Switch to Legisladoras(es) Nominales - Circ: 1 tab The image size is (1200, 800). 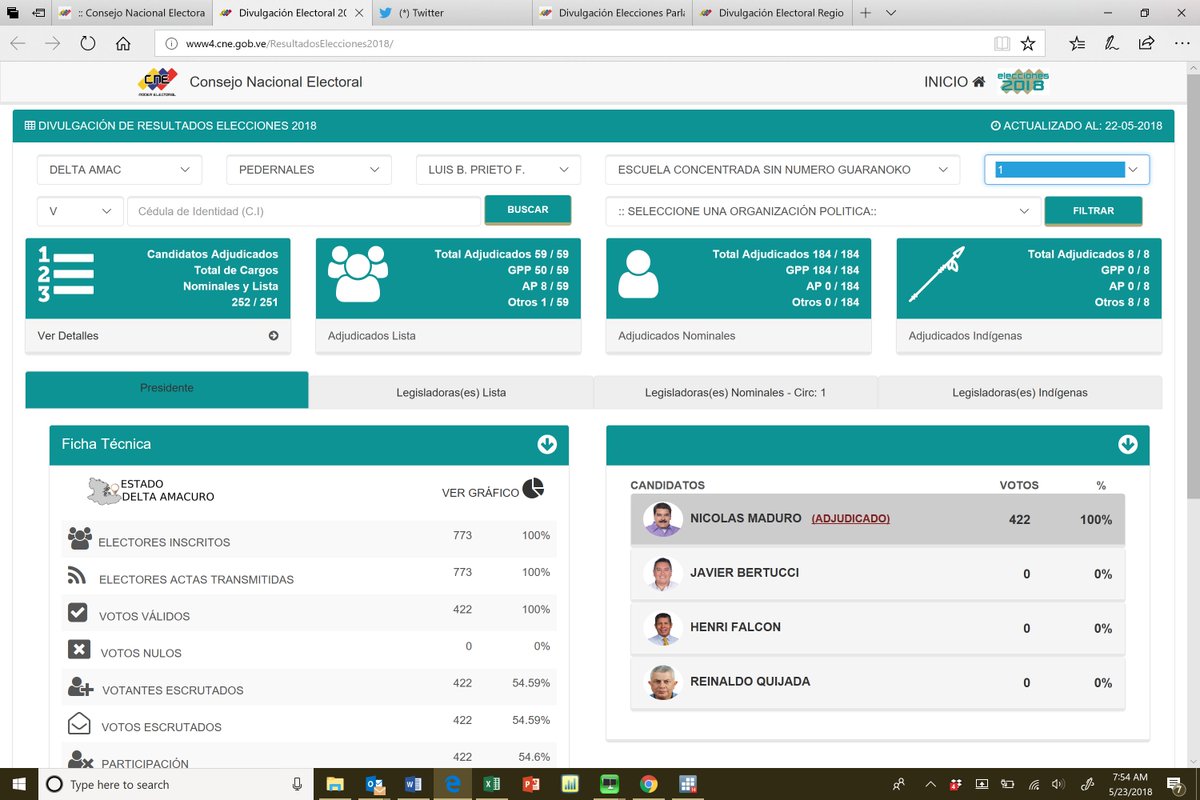[736, 392]
